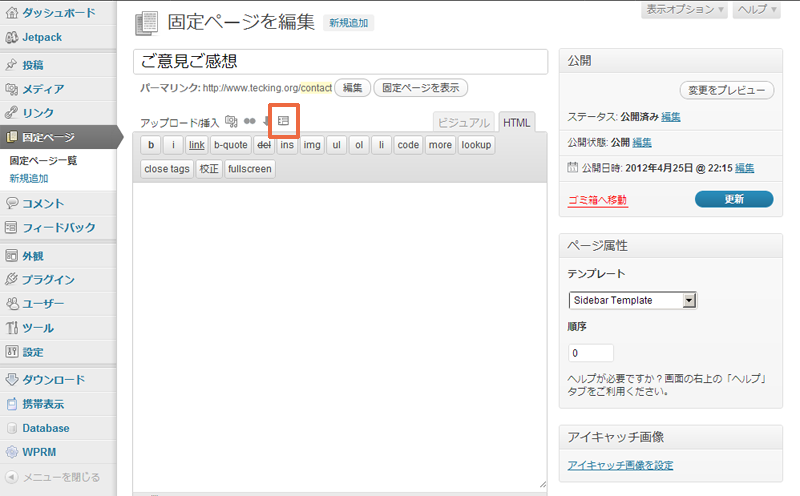Viewport: 800px width, 496px height.
Task: Click the mobile icon next to 携帯表示
Action: tap(11, 404)
